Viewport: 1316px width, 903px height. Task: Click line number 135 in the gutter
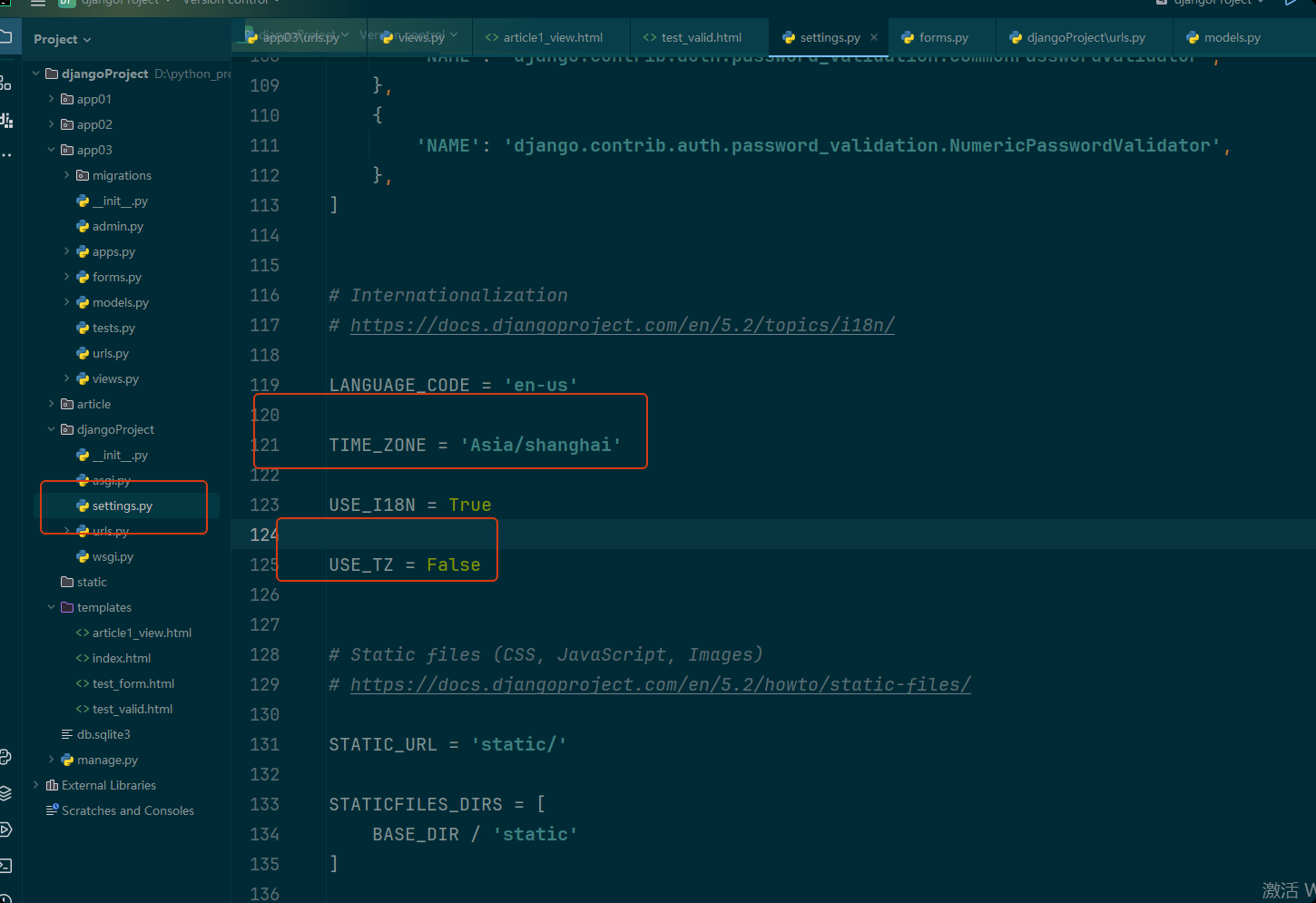pyautogui.click(x=264, y=864)
